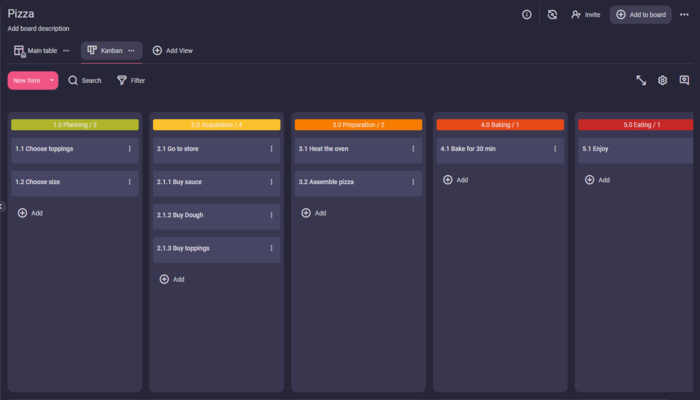Image resolution: width=700 pixels, height=400 pixels.
Task: Open the Kanban view options menu
Action: coord(131,50)
